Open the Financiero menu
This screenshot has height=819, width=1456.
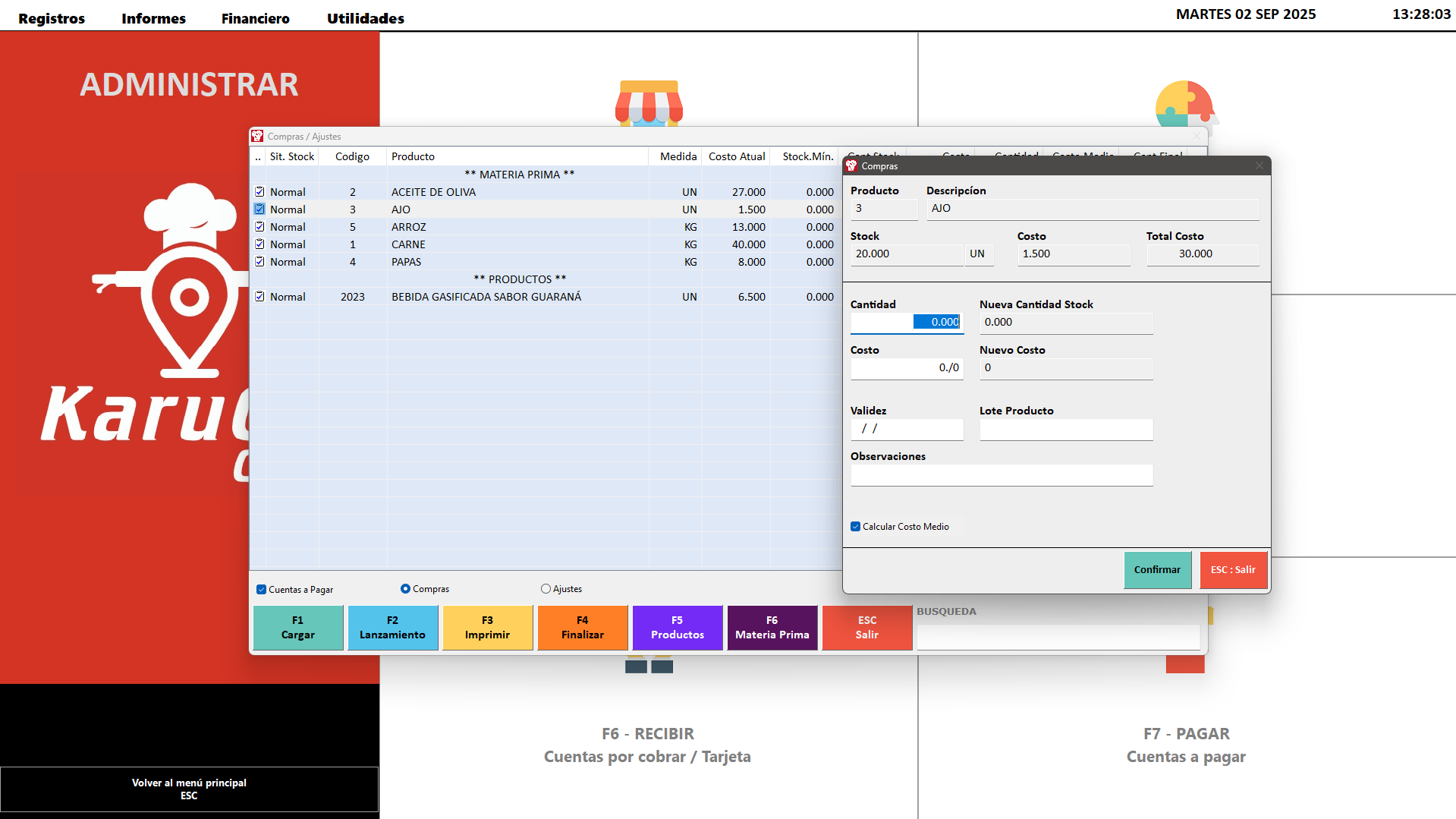pyautogui.click(x=255, y=18)
